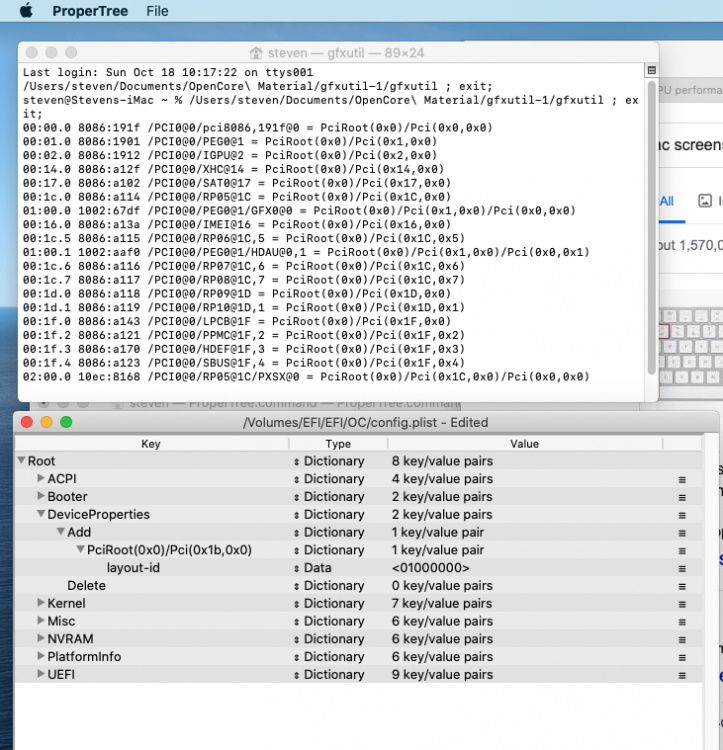
Task: Click the GFX0@0 line in Terminal
Action: point(299,210)
